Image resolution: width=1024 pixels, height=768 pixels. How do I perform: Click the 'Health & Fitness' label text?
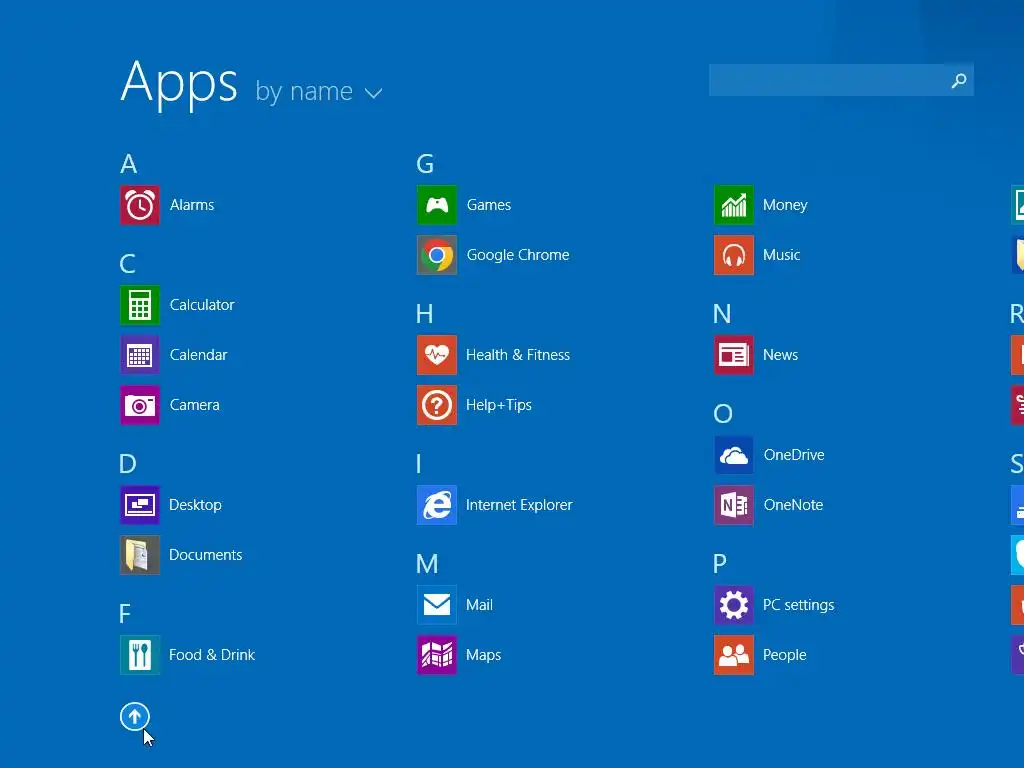518,355
